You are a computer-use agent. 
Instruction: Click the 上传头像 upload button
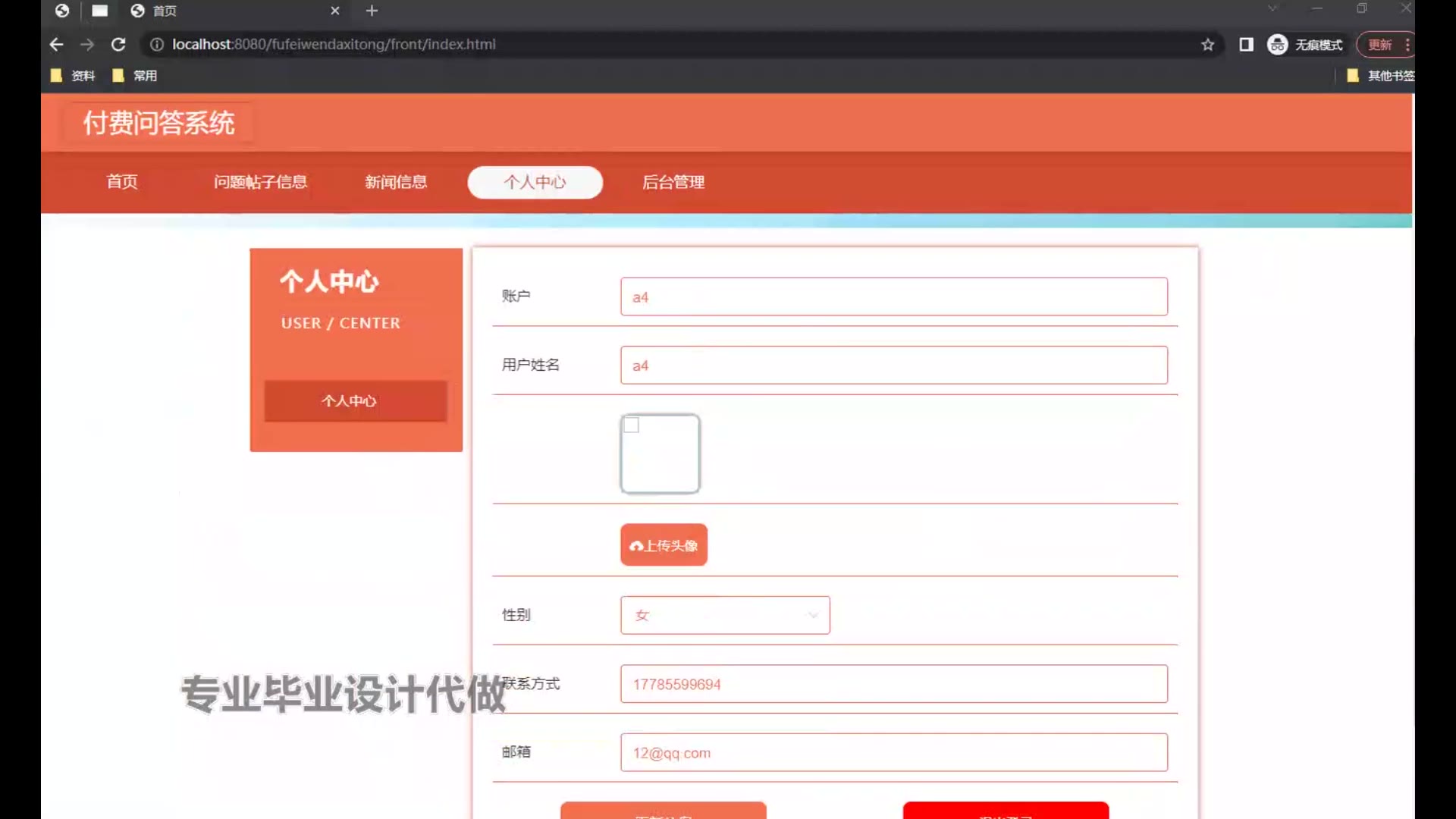click(x=664, y=545)
